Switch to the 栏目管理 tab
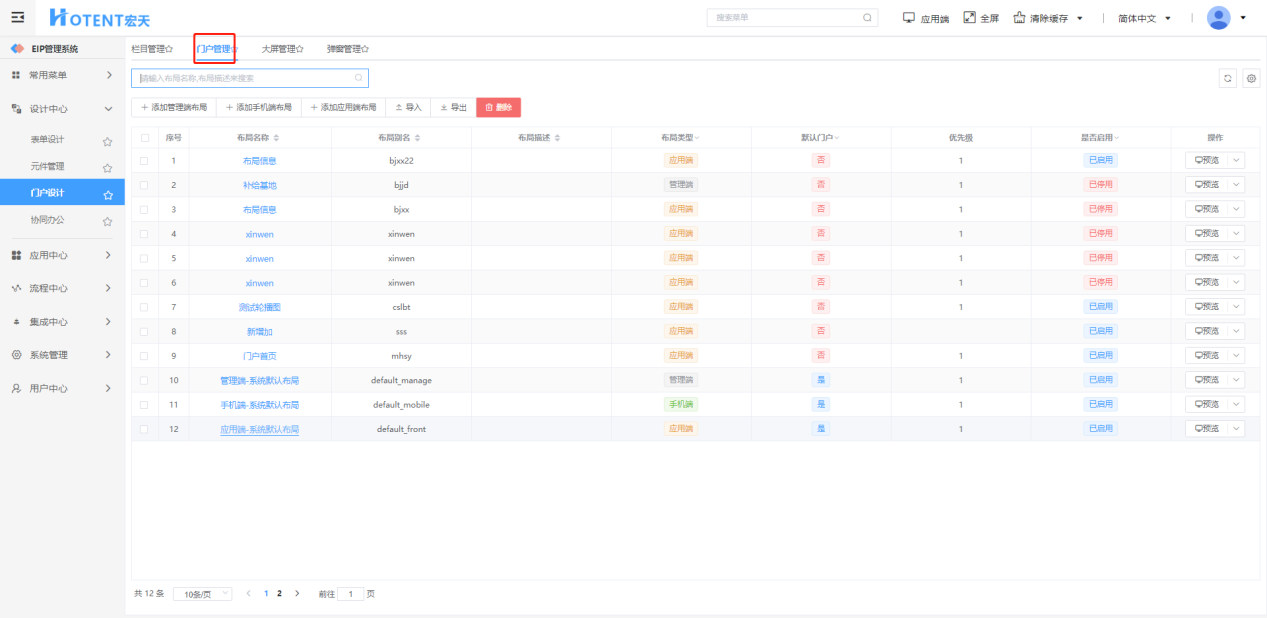This screenshot has height=618, width=1267. tap(152, 48)
